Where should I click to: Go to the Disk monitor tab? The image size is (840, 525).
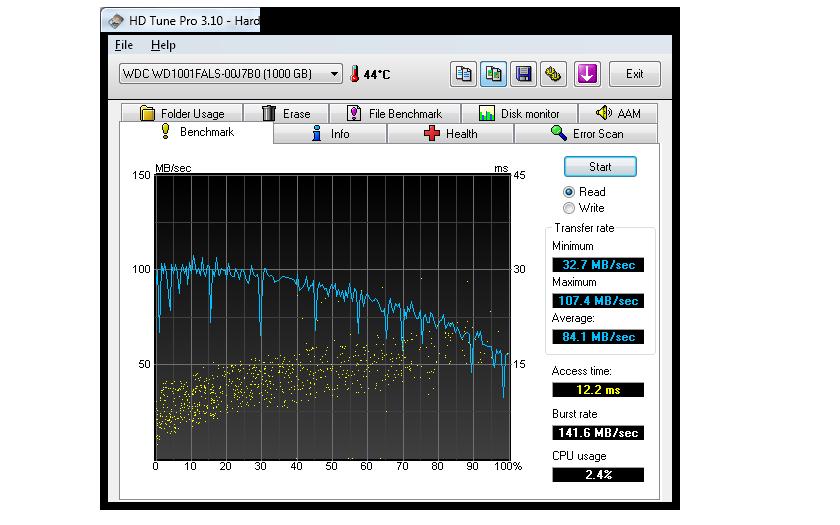click(519, 114)
